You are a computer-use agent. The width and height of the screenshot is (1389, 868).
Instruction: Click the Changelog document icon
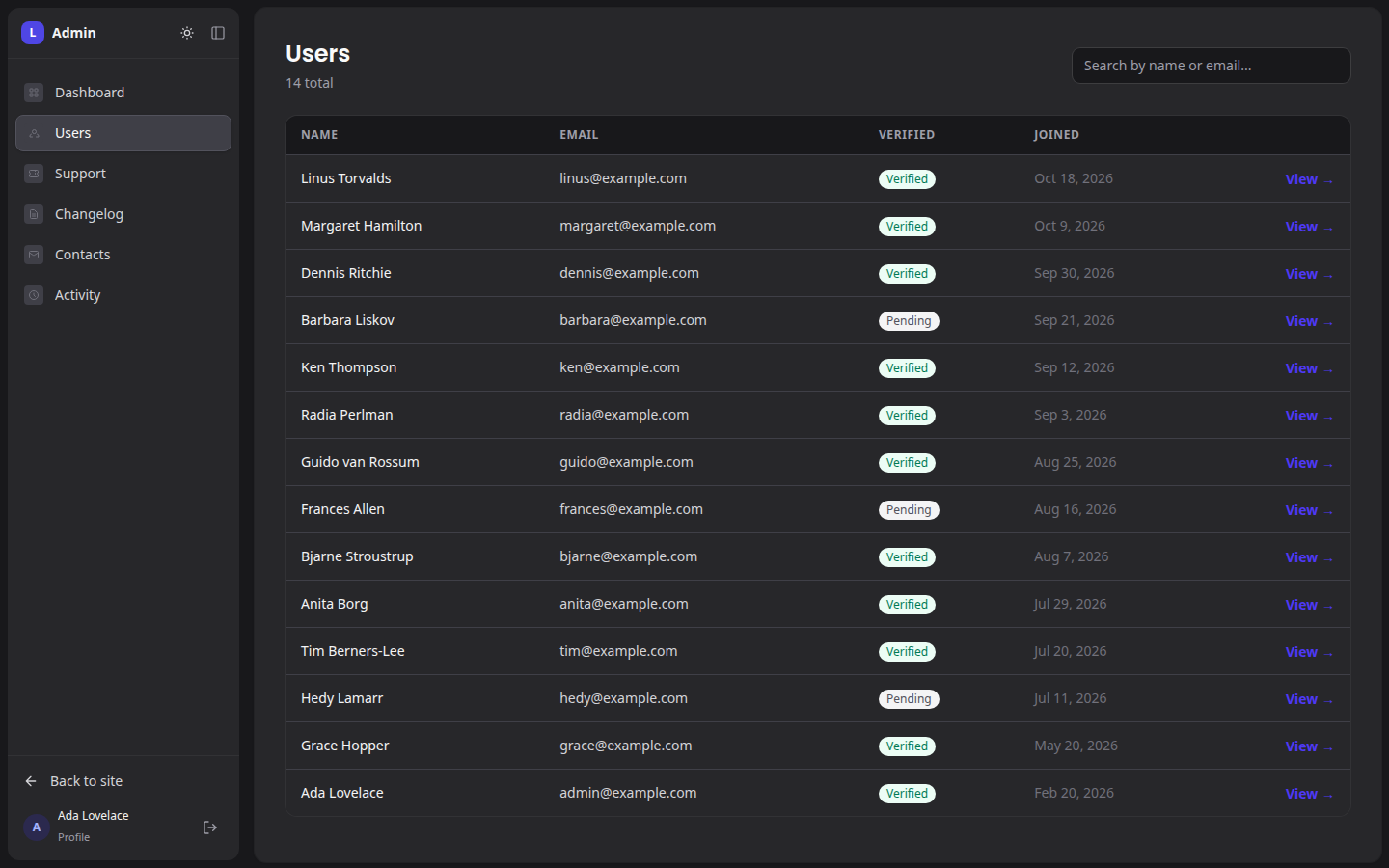tap(34, 214)
